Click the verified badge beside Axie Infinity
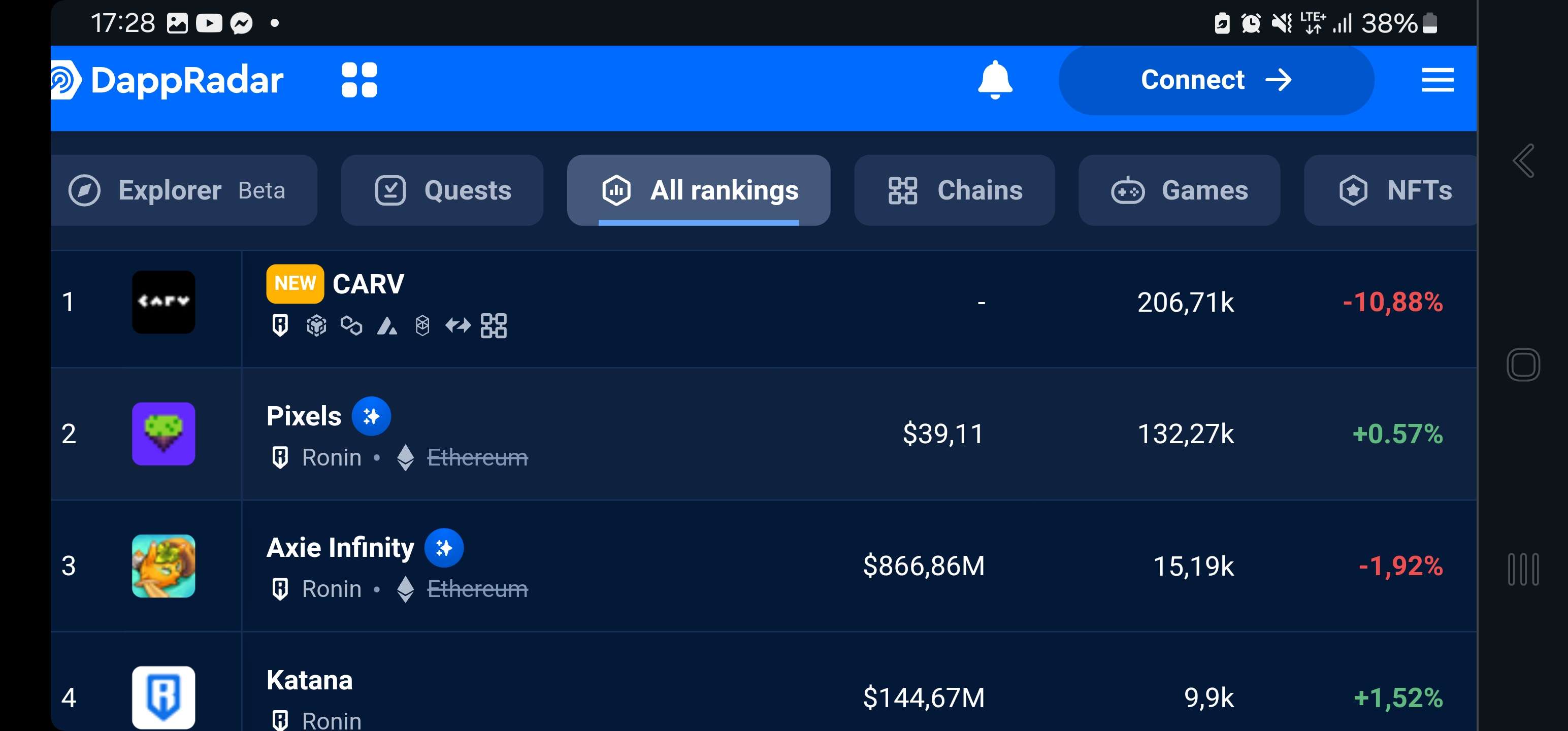1568x731 pixels. tap(444, 548)
